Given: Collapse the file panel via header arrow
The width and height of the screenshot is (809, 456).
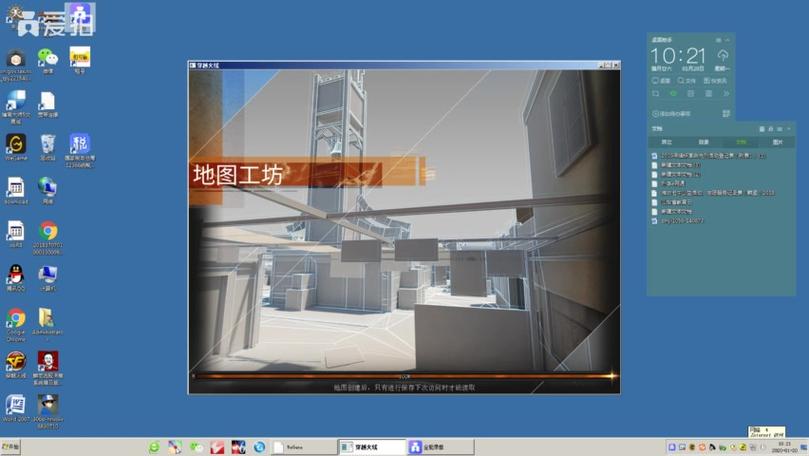Looking at the screenshot, I should [x=789, y=128].
